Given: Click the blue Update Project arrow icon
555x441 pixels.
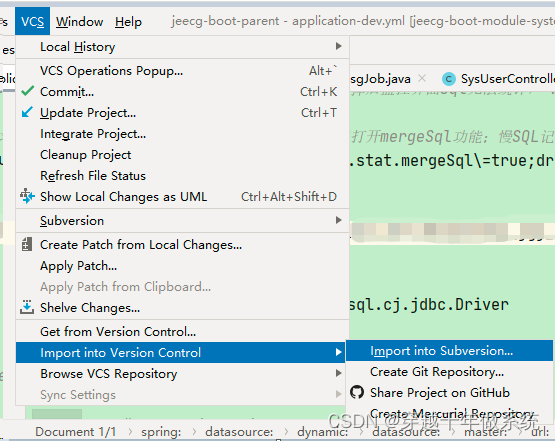Looking at the screenshot, I should 27,112.
